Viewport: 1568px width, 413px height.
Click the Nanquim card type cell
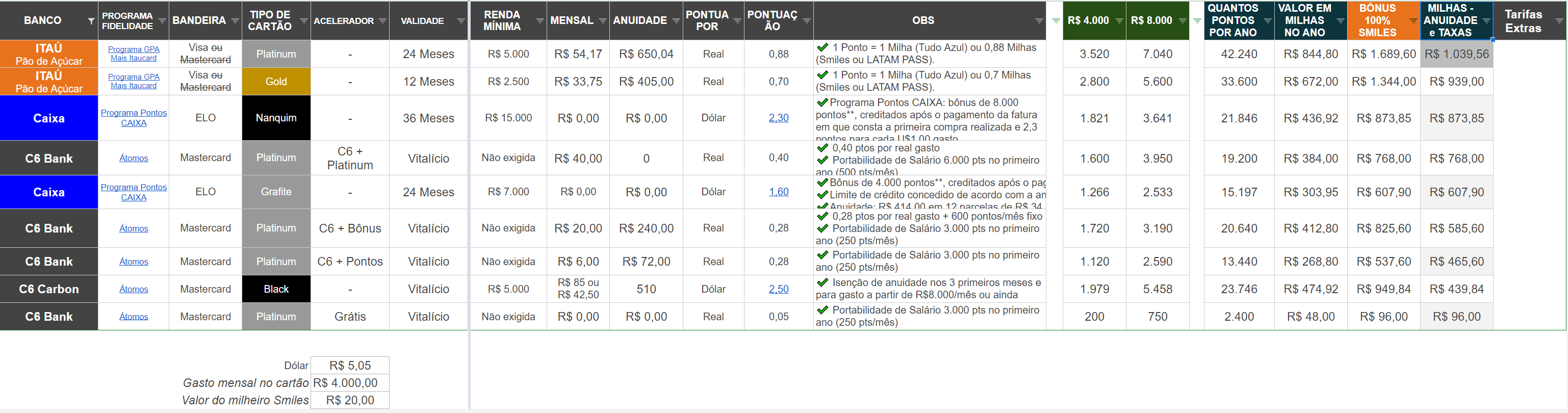[276, 118]
